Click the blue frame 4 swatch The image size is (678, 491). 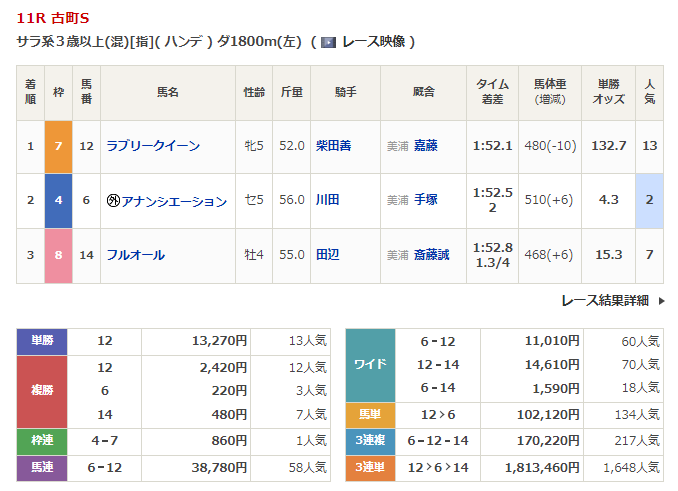(x=58, y=201)
